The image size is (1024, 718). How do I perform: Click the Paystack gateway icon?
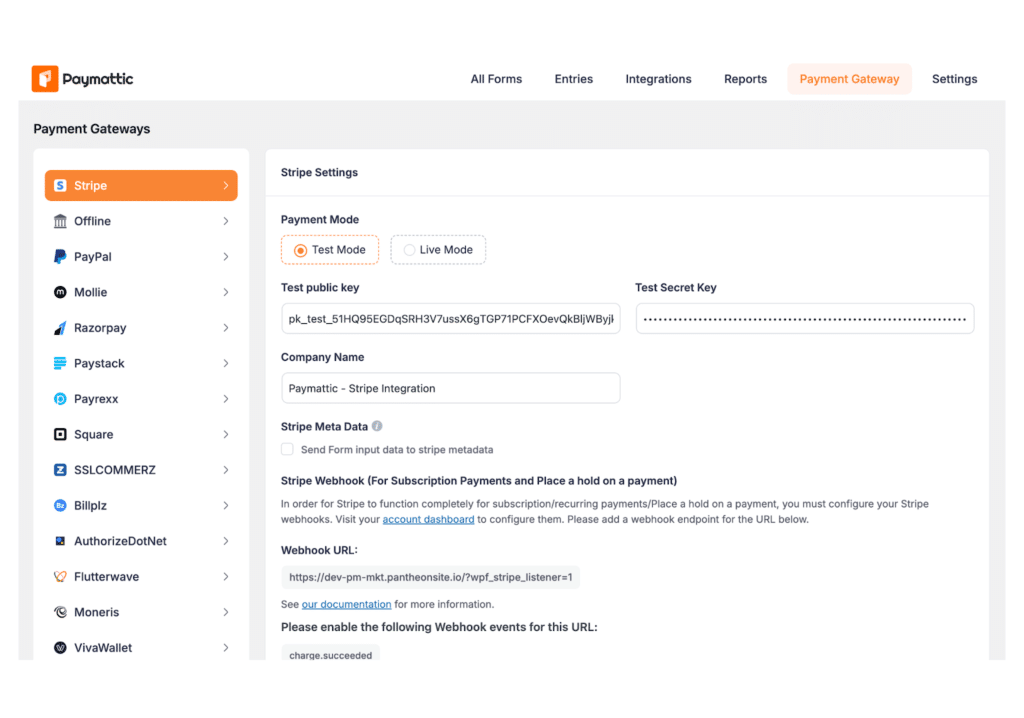pyautogui.click(x=60, y=363)
